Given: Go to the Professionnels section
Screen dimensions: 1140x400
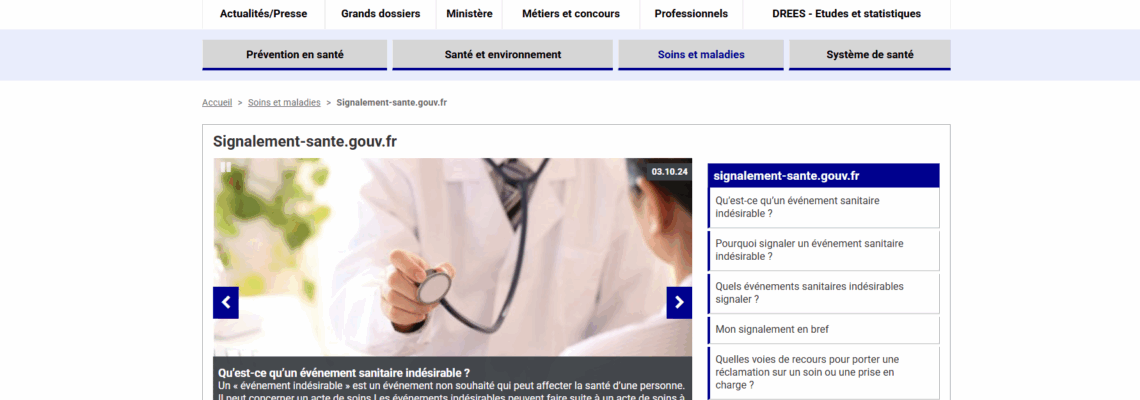Looking at the screenshot, I should pyautogui.click(x=691, y=14).
